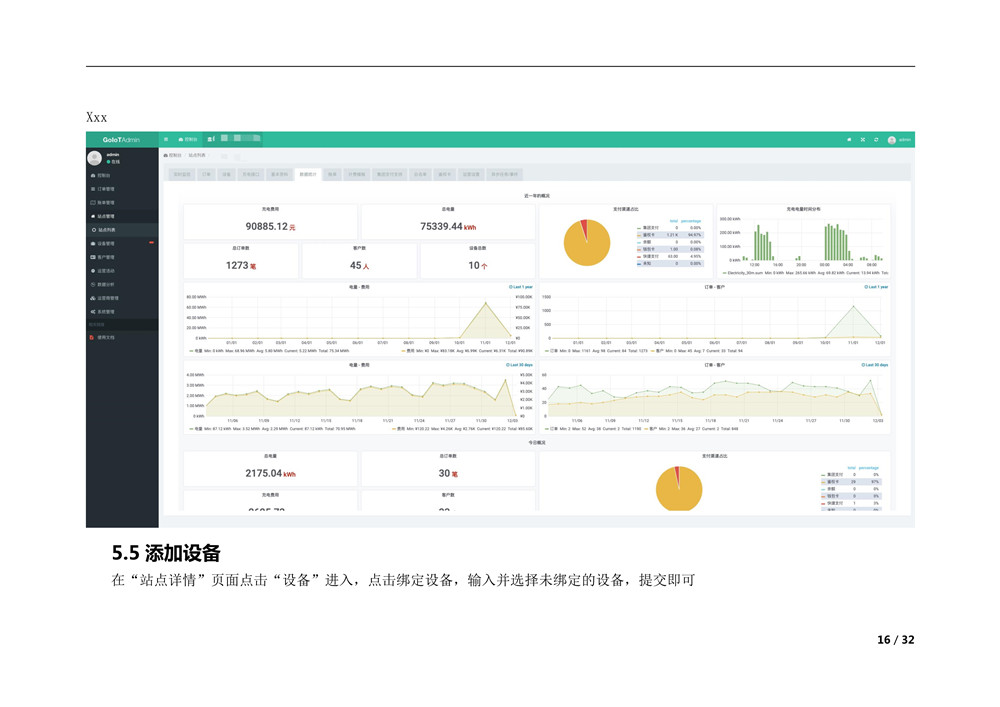Screen dimensions: 1000x707
Task: Expand 设备管理 in the sidebar
Action: click(106, 243)
